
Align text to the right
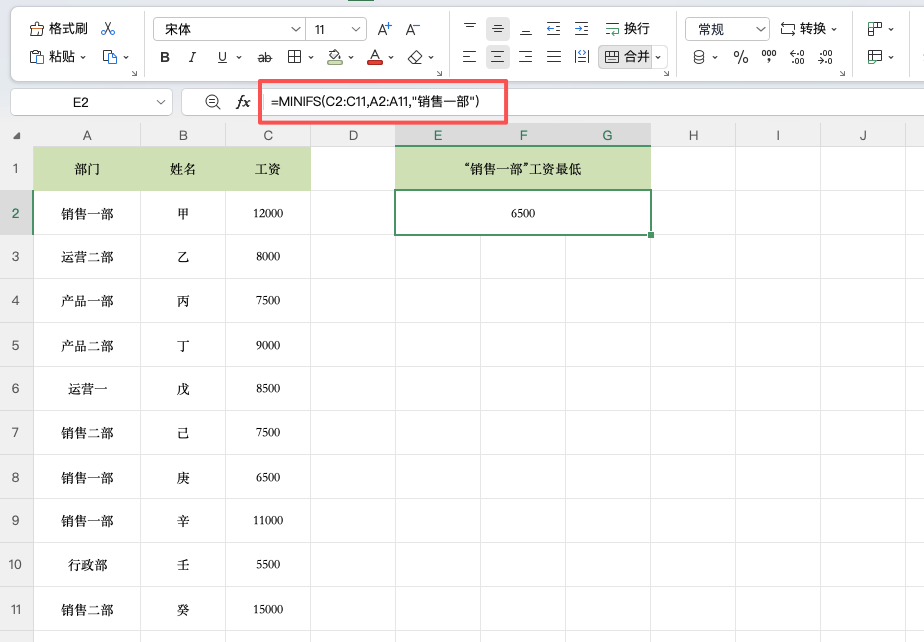[526, 57]
